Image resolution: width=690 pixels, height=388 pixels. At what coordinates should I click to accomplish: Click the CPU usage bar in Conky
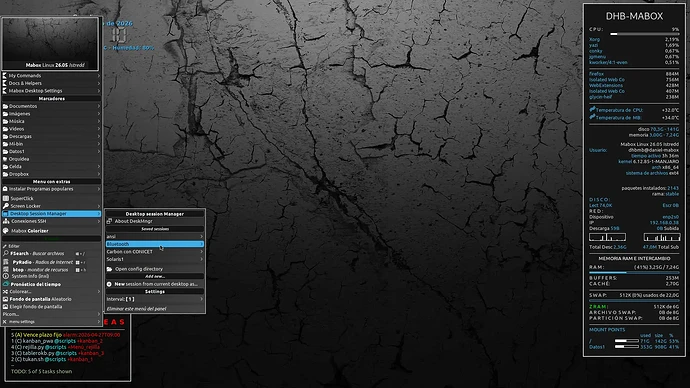click(645, 34)
